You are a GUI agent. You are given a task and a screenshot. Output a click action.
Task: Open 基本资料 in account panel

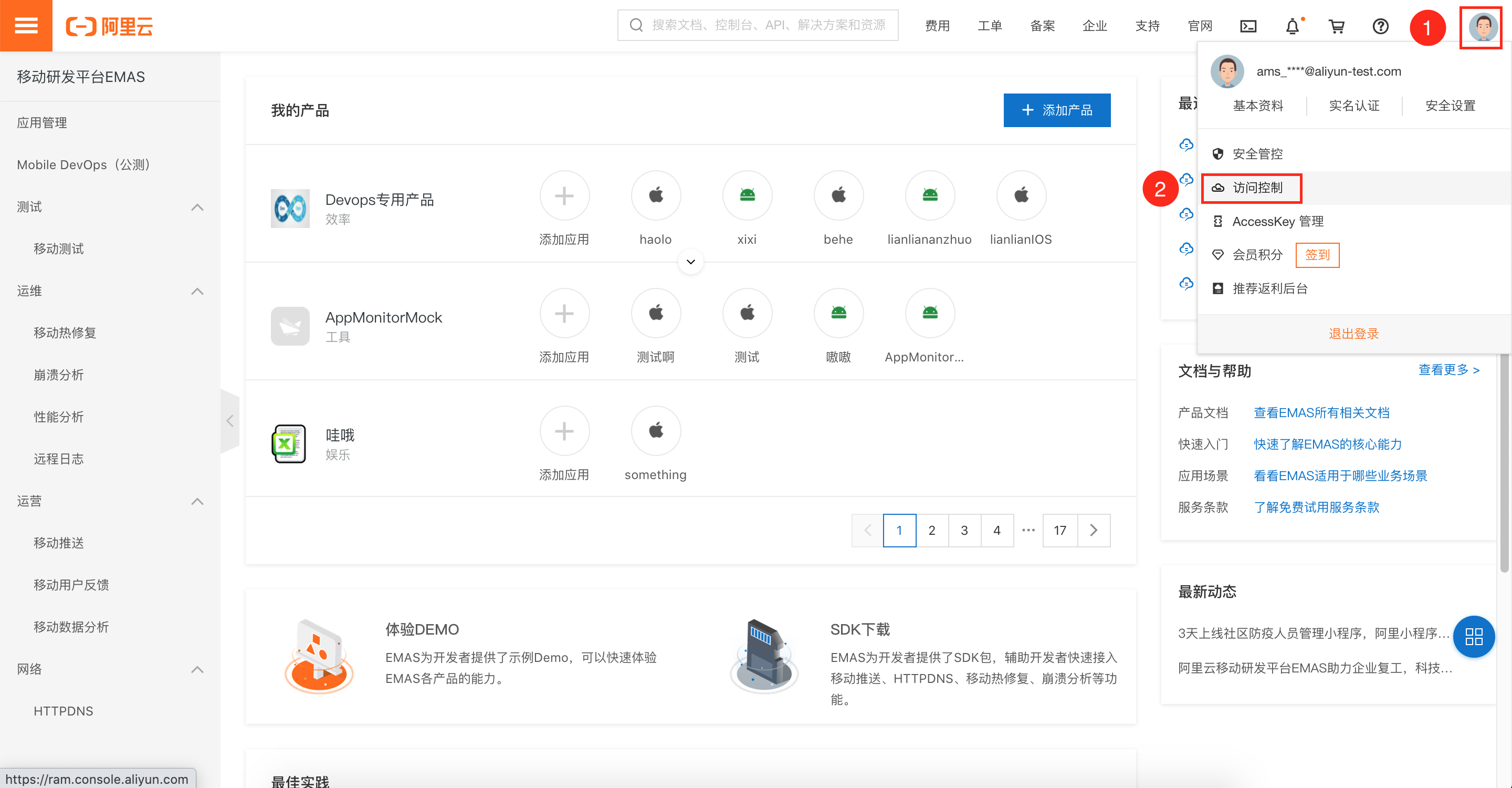pyautogui.click(x=1258, y=106)
